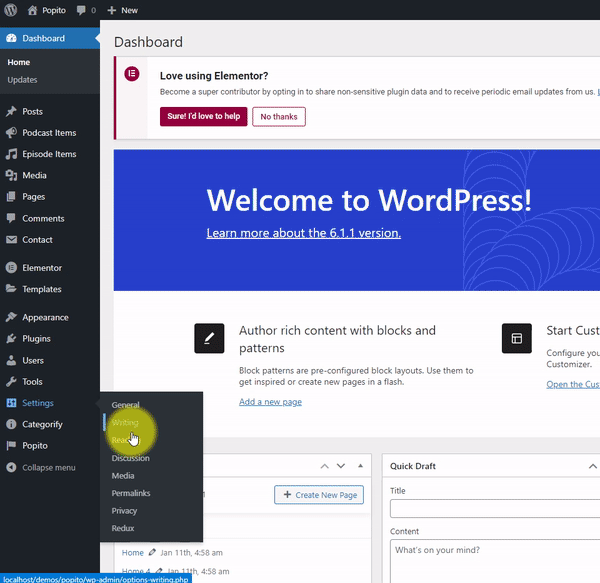This screenshot has height=583, width=600.
Task: Open the Popito site home icon
Action: (x=33, y=10)
